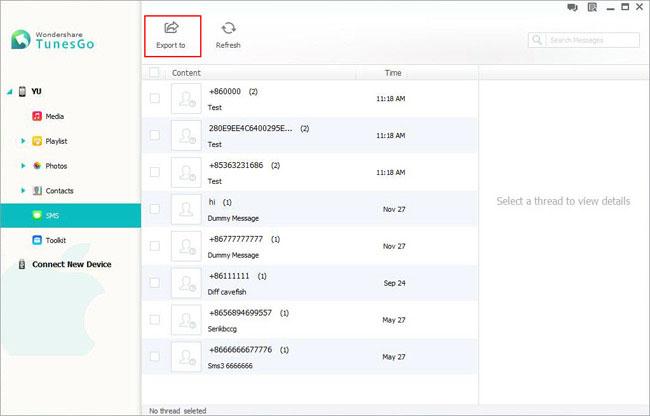Open the +86111111 Diff cavefish thread

pyautogui.click(x=310, y=283)
